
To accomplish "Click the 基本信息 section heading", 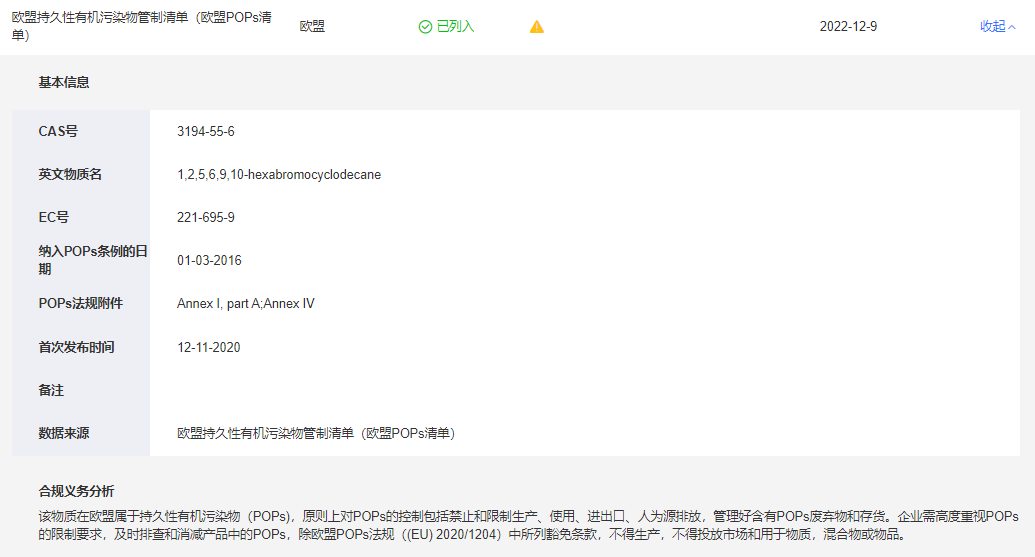I will tap(64, 83).
